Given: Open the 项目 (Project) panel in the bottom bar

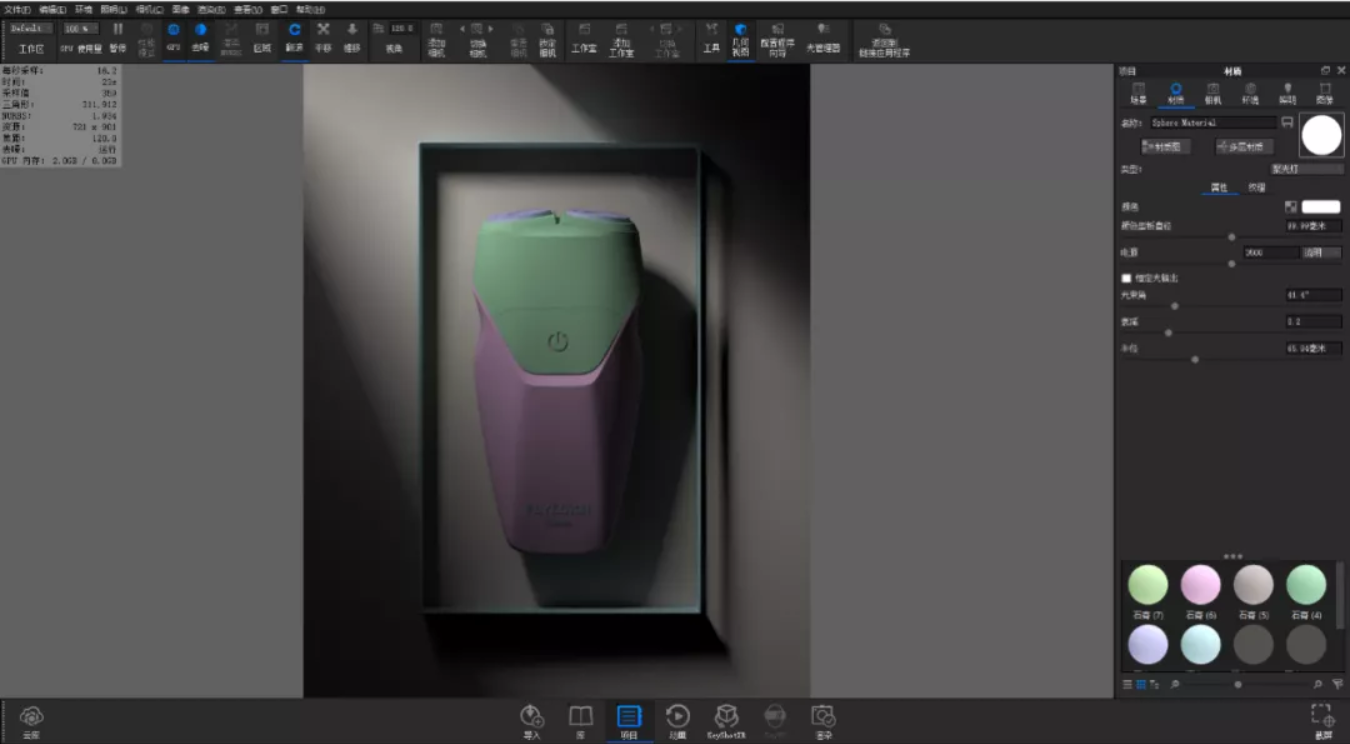Looking at the screenshot, I should click(x=629, y=722).
